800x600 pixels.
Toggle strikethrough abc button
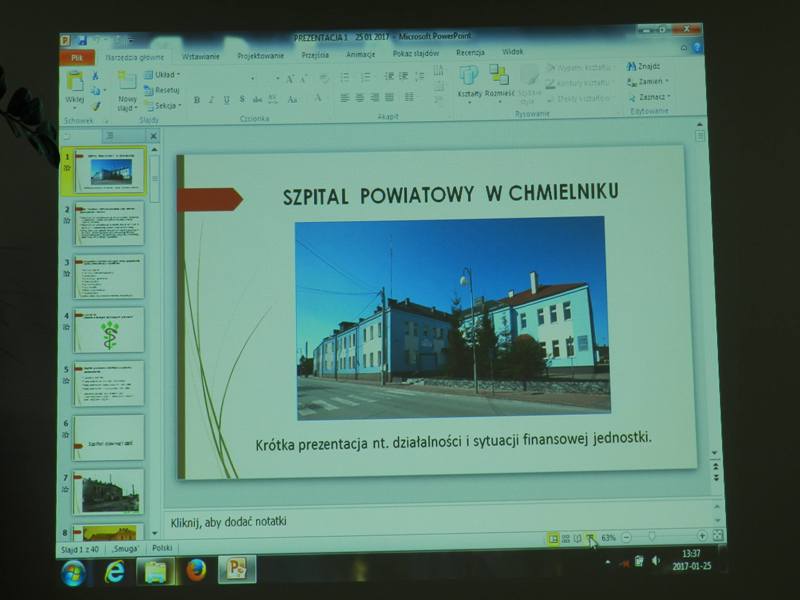coord(258,99)
